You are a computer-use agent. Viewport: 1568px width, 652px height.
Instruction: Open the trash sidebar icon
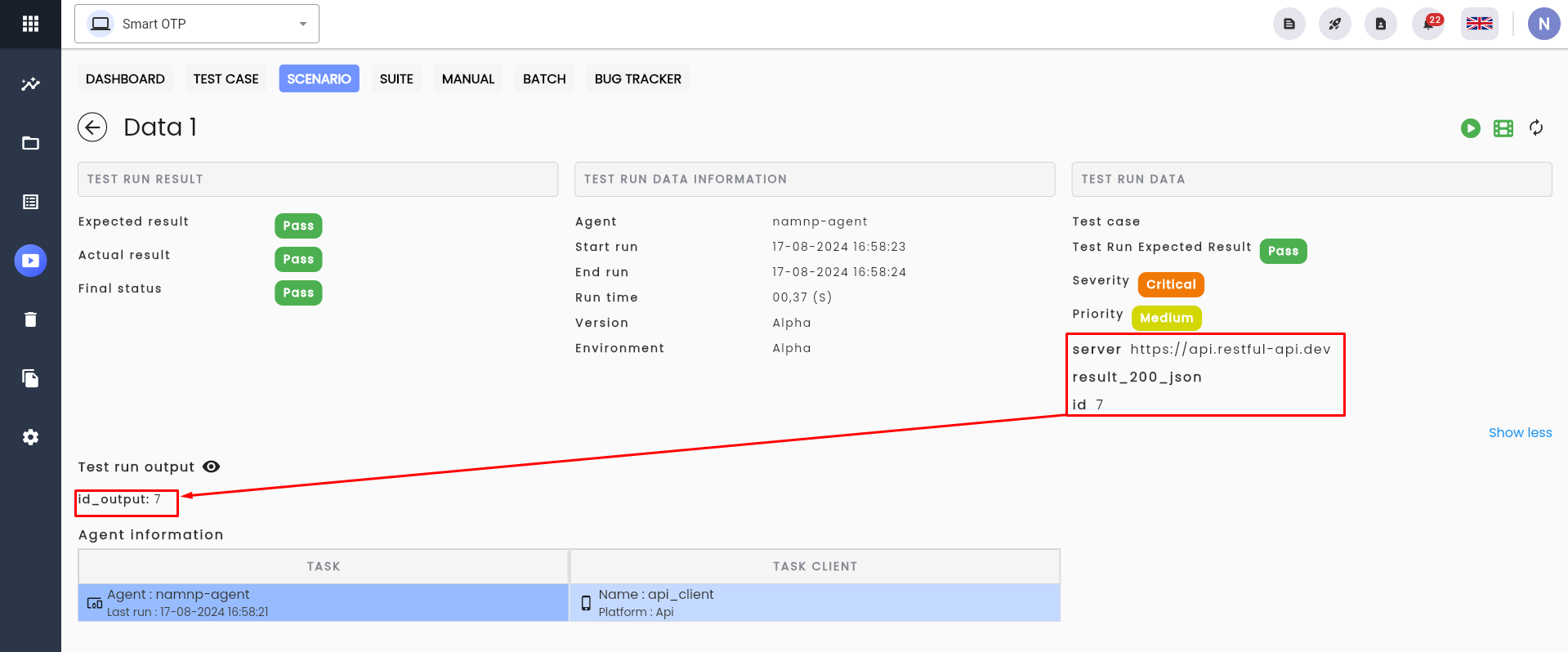(x=30, y=319)
